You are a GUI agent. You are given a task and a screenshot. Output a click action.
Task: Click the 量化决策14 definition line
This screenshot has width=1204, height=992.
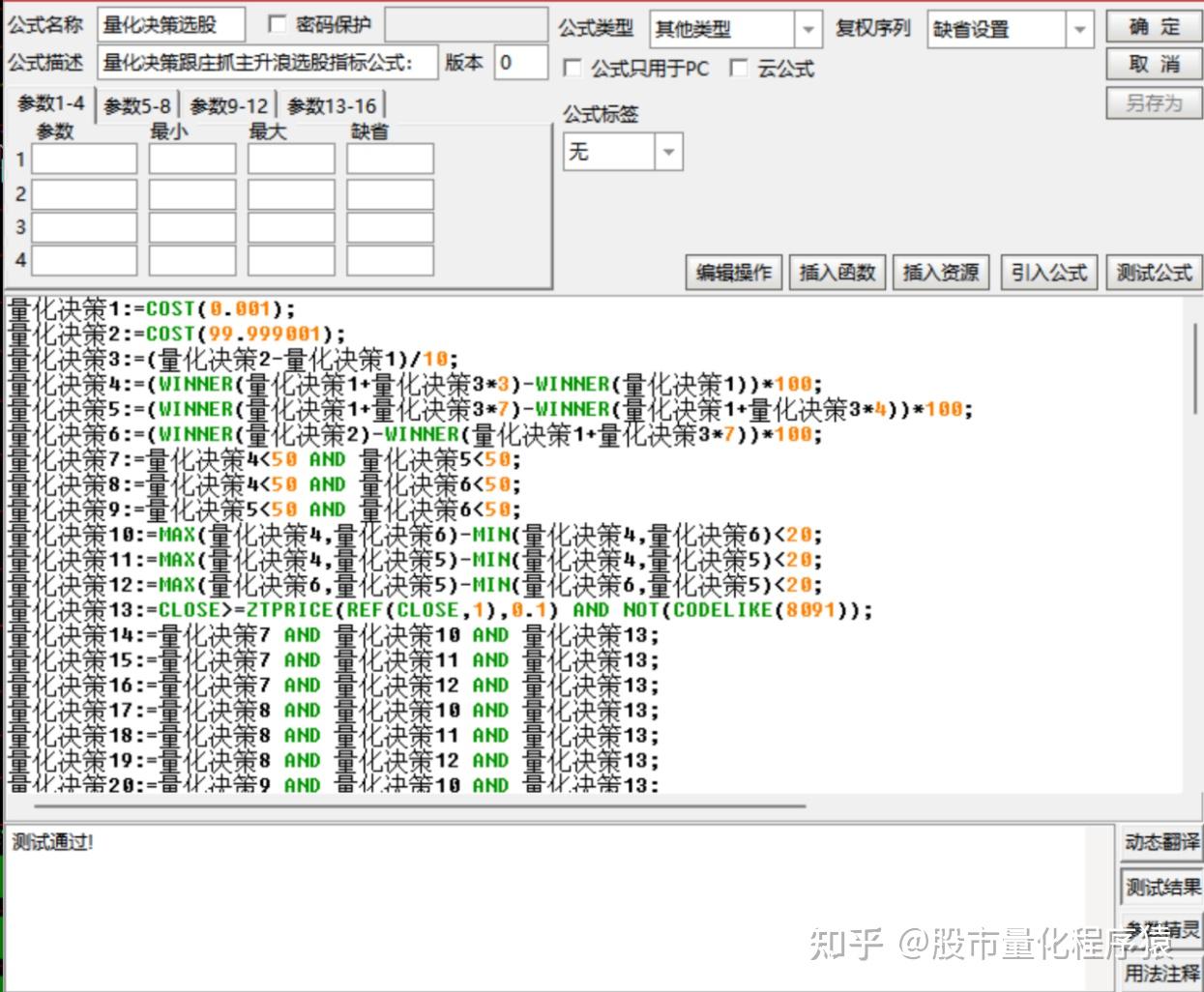click(x=334, y=635)
